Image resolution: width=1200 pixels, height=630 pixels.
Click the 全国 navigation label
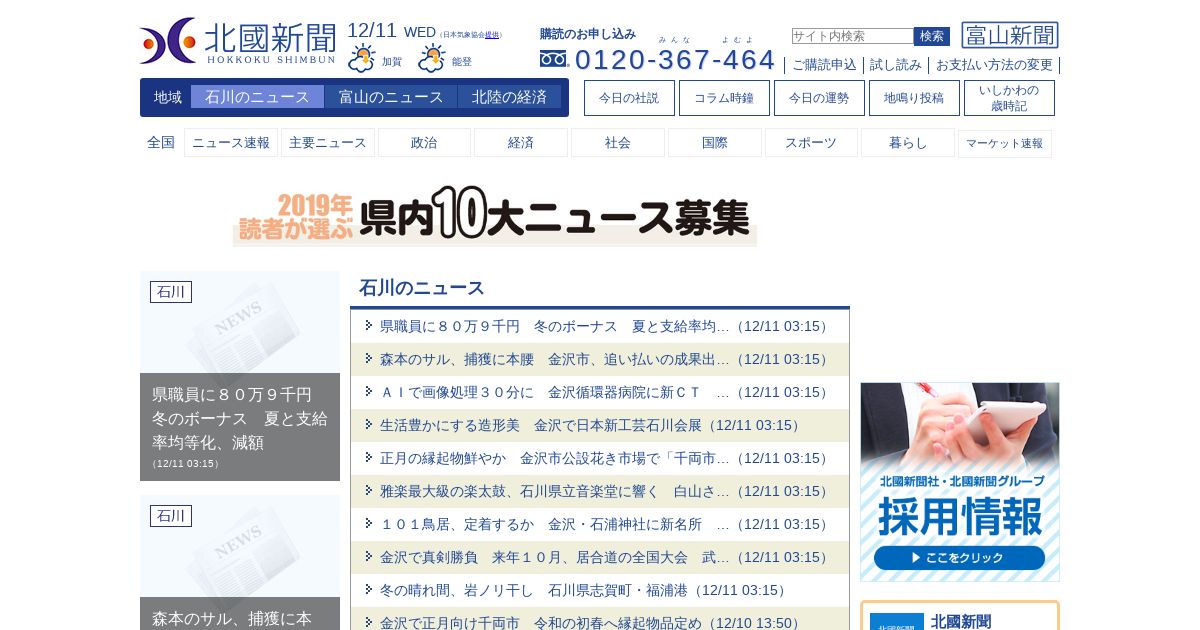(x=161, y=143)
